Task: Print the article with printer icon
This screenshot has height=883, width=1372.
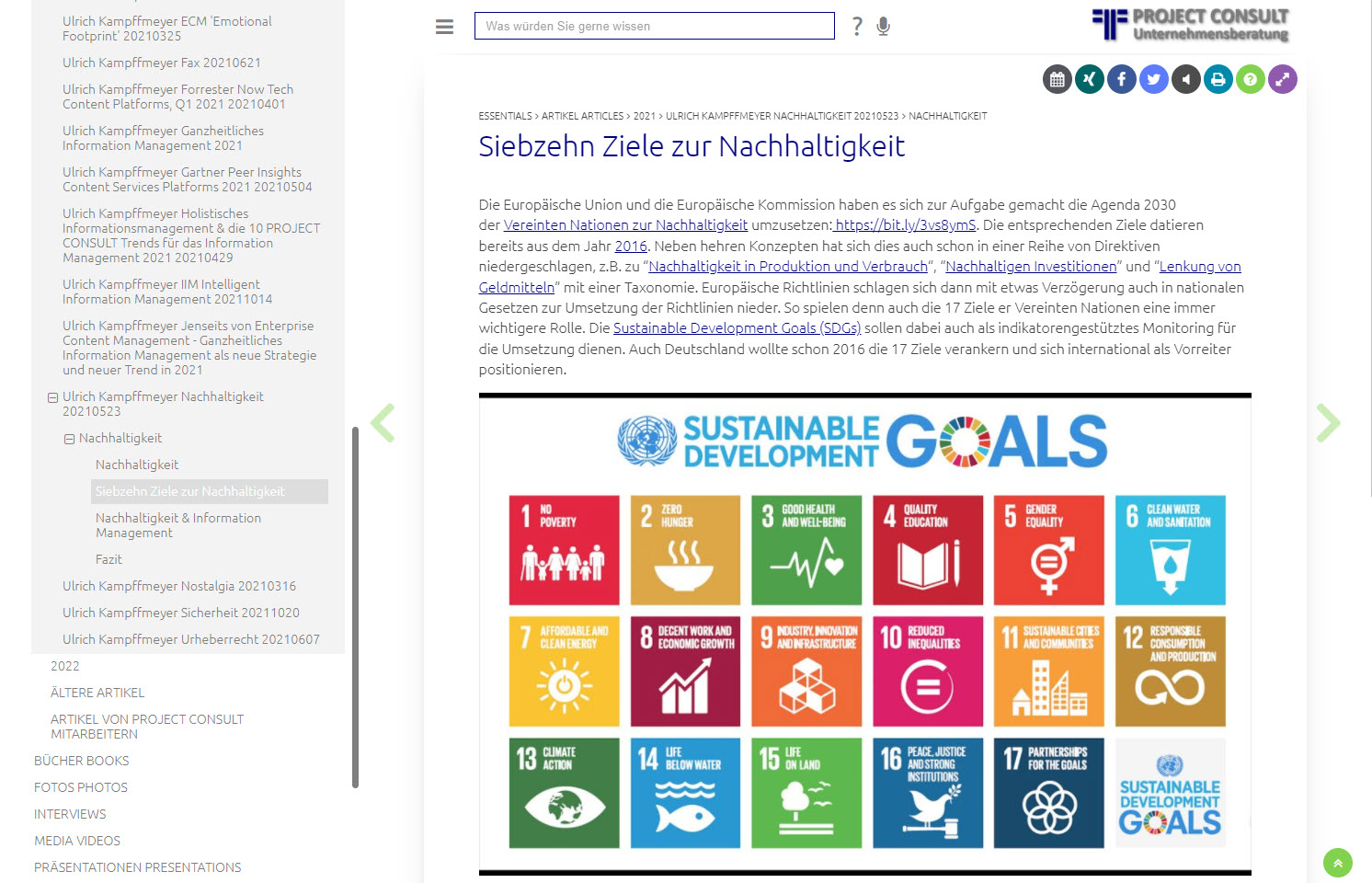Action: click(x=1218, y=79)
